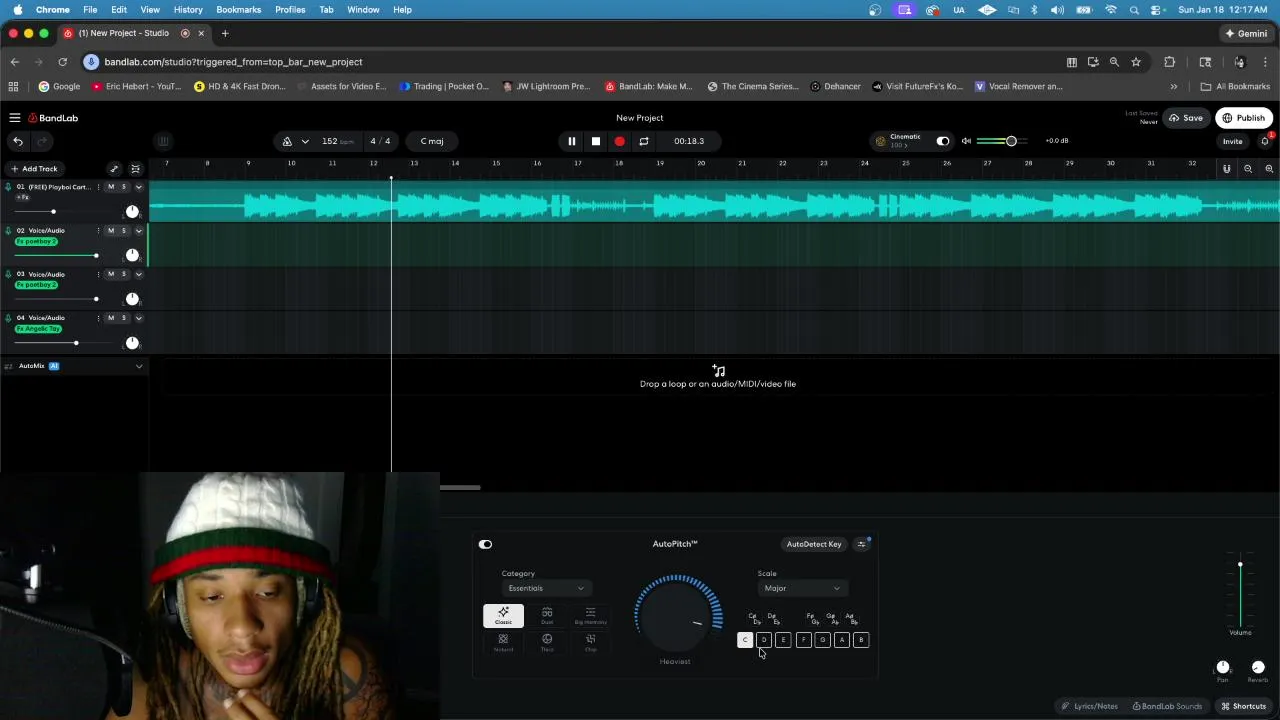Screen dimensions: 1280x720
Task: Toggle loop cycle mode
Action: [644, 141]
